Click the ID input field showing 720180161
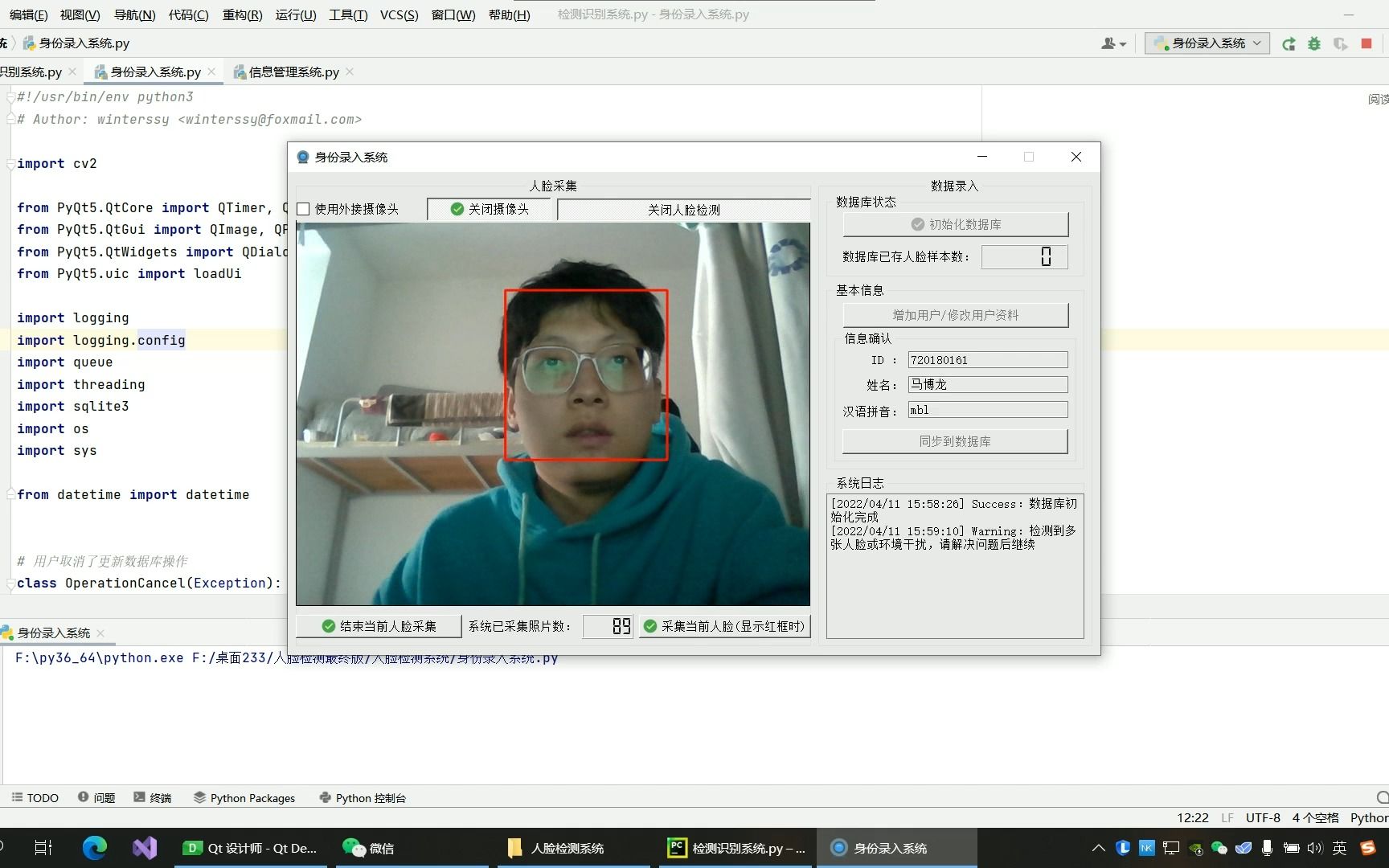 [987, 359]
